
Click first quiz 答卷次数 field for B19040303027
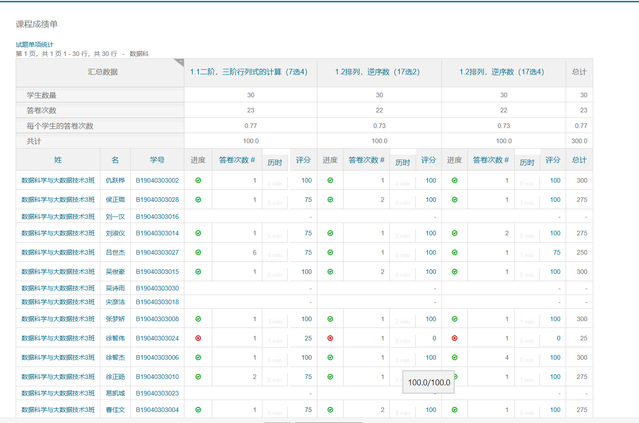[x=239, y=252]
